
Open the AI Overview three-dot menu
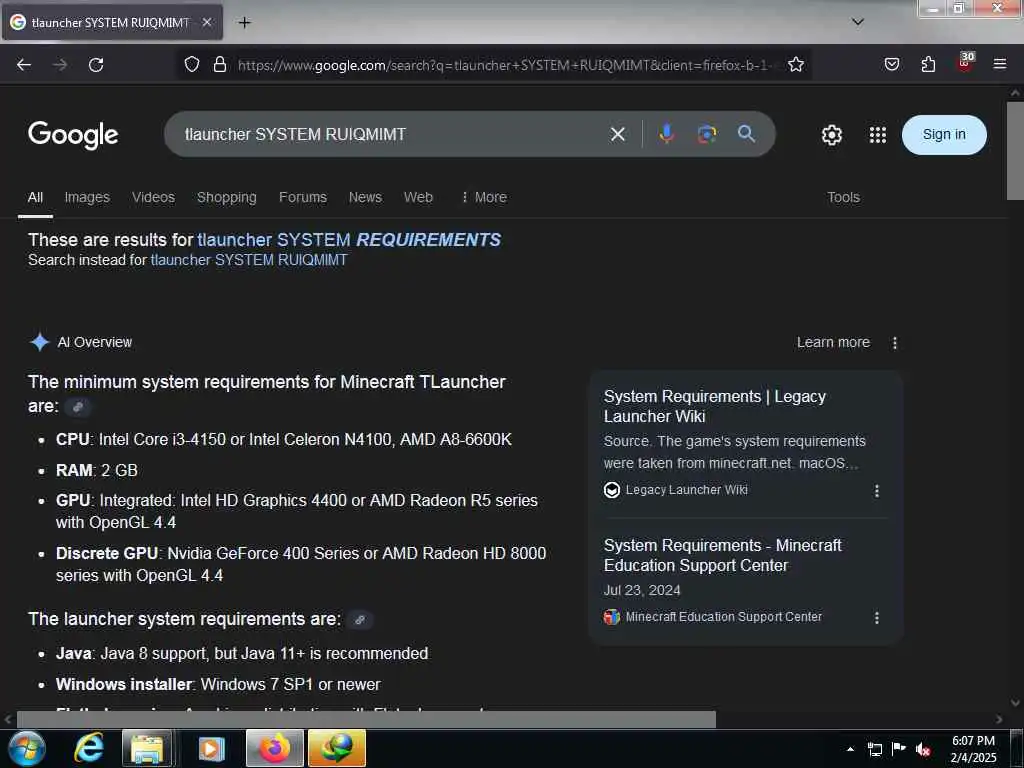(x=895, y=342)
